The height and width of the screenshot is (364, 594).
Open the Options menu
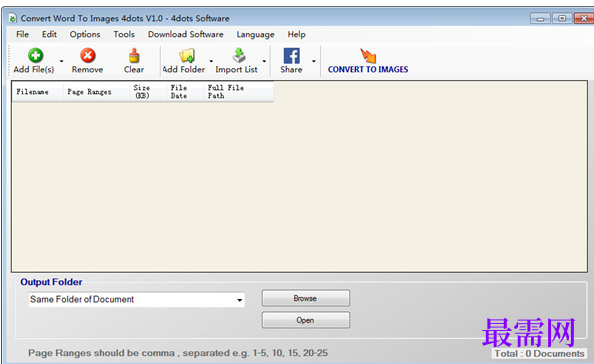pyautogui.click(x=85, y=34)
